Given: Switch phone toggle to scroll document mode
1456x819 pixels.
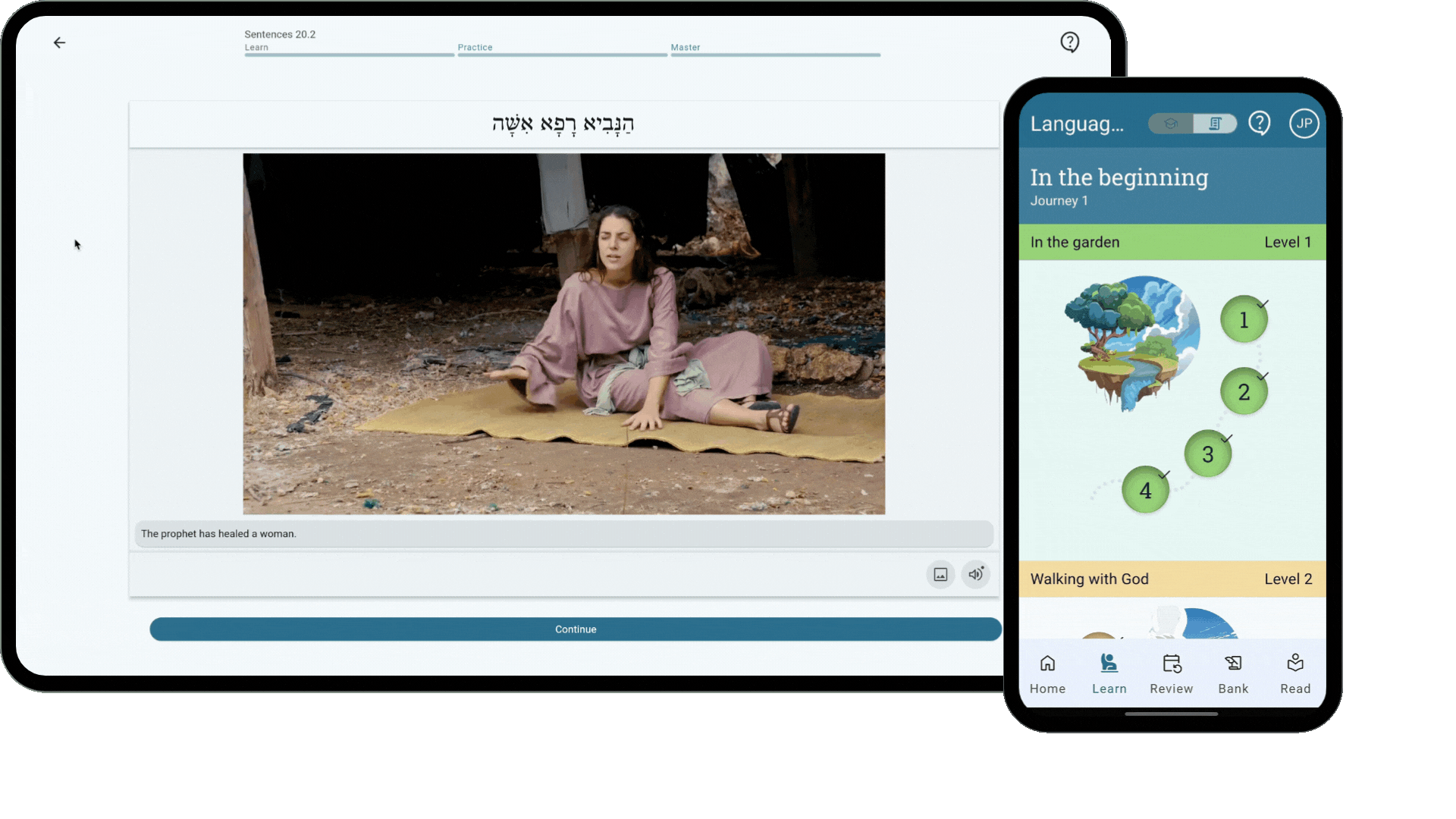Looking at the screenshot, I should tap(1215, 124).
